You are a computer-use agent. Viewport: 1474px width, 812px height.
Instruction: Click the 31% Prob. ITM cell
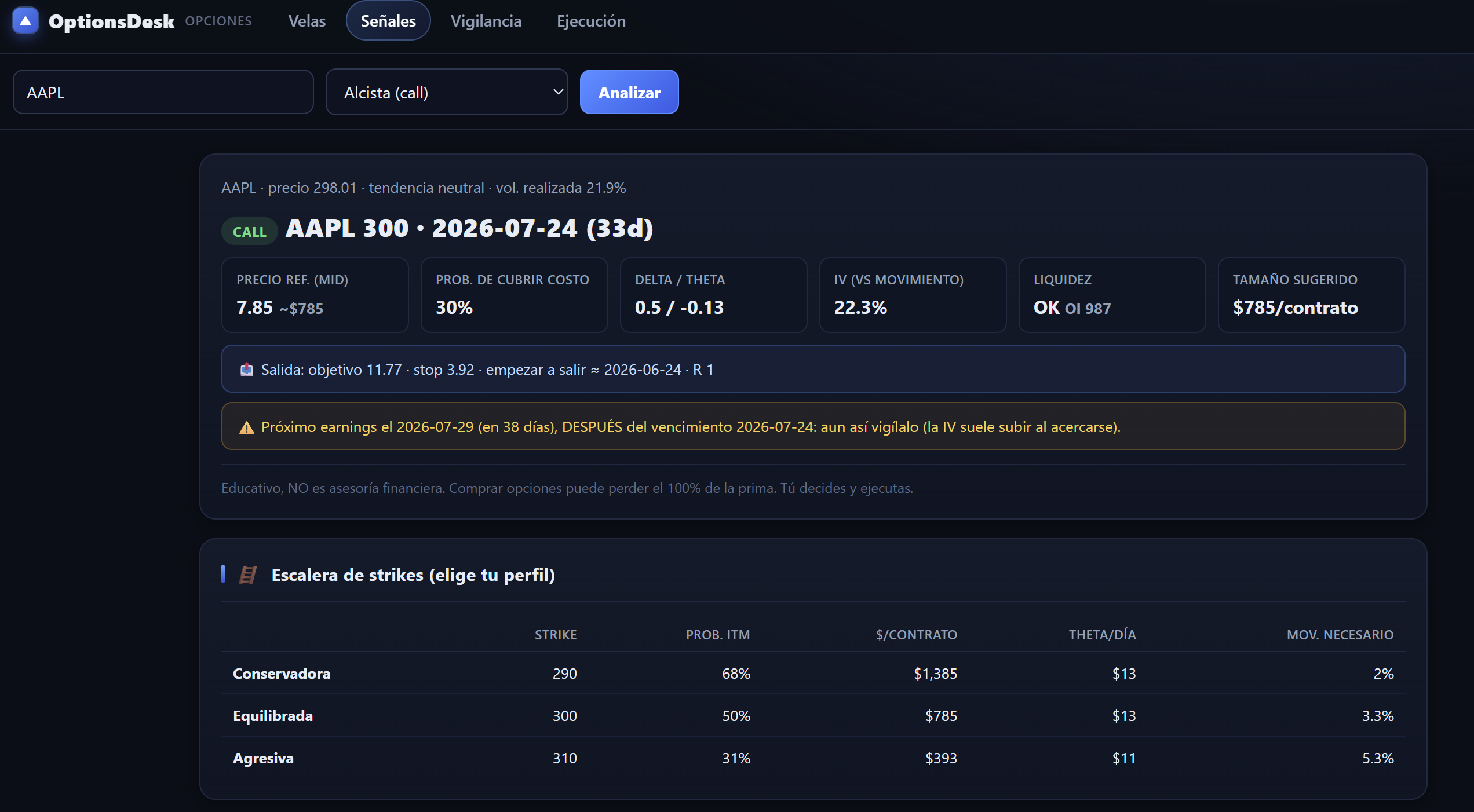tap(736, 758)
